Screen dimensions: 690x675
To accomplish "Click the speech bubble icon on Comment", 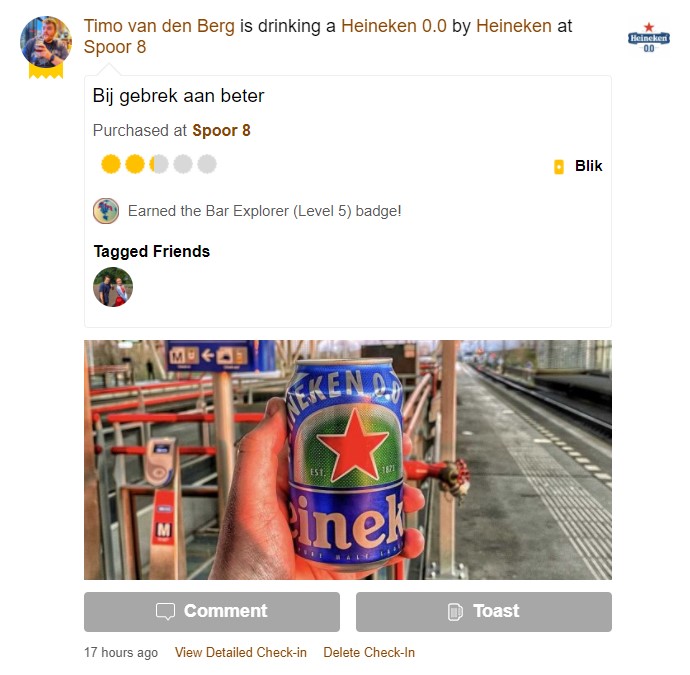I will (x=165, y=611).
